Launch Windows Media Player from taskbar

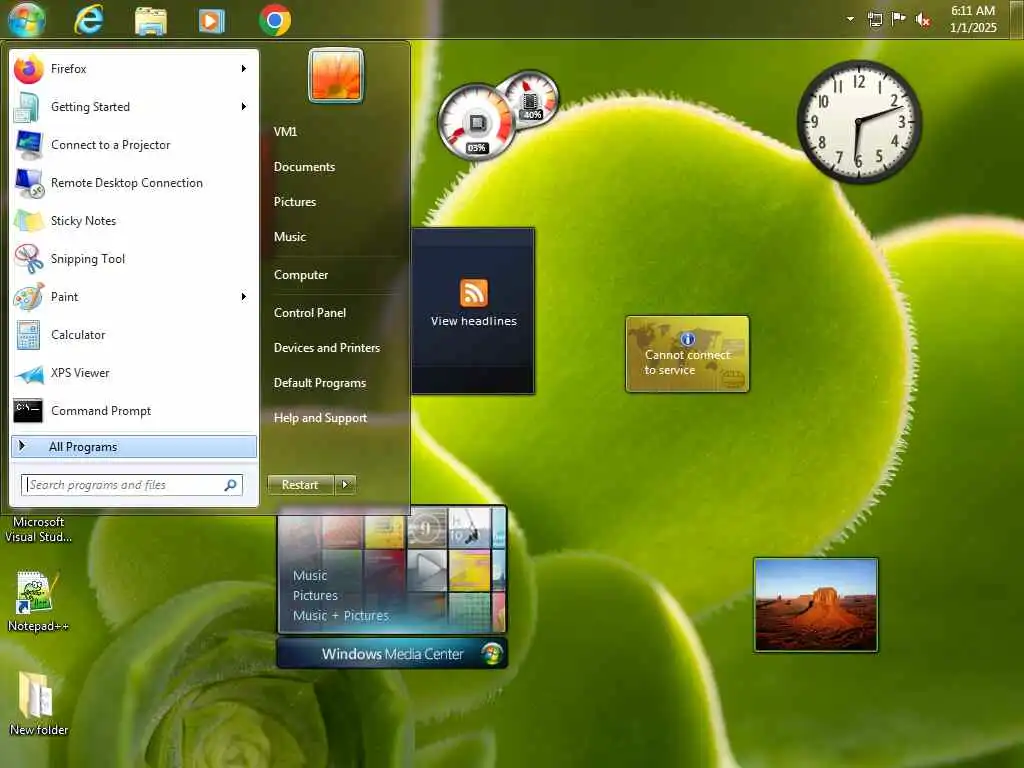[212, 21]
